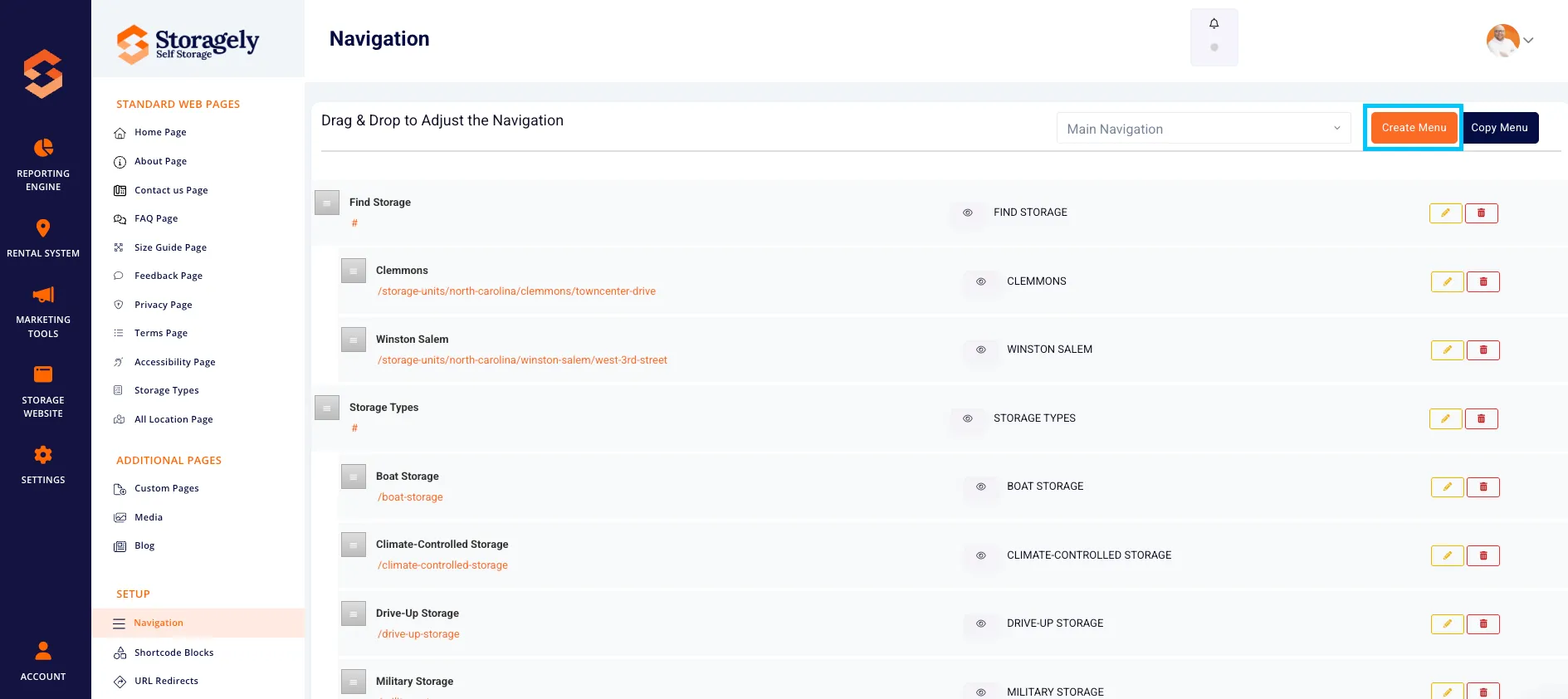Toggle visibility of Storage Types item
The image size is (1568, 699).
point(967,418)
